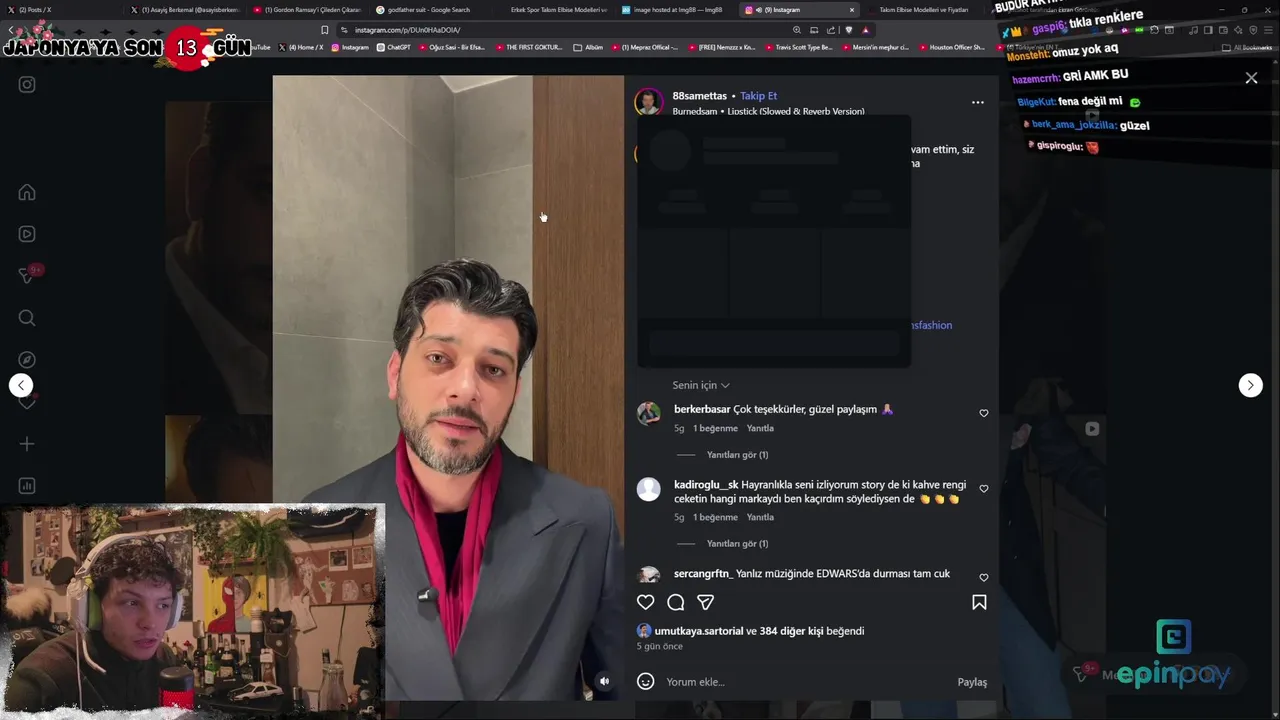Click the create new post plus icon
The width and height of the screenshot is (1280, 720).
pyautogui.click(x=27, y=444)
